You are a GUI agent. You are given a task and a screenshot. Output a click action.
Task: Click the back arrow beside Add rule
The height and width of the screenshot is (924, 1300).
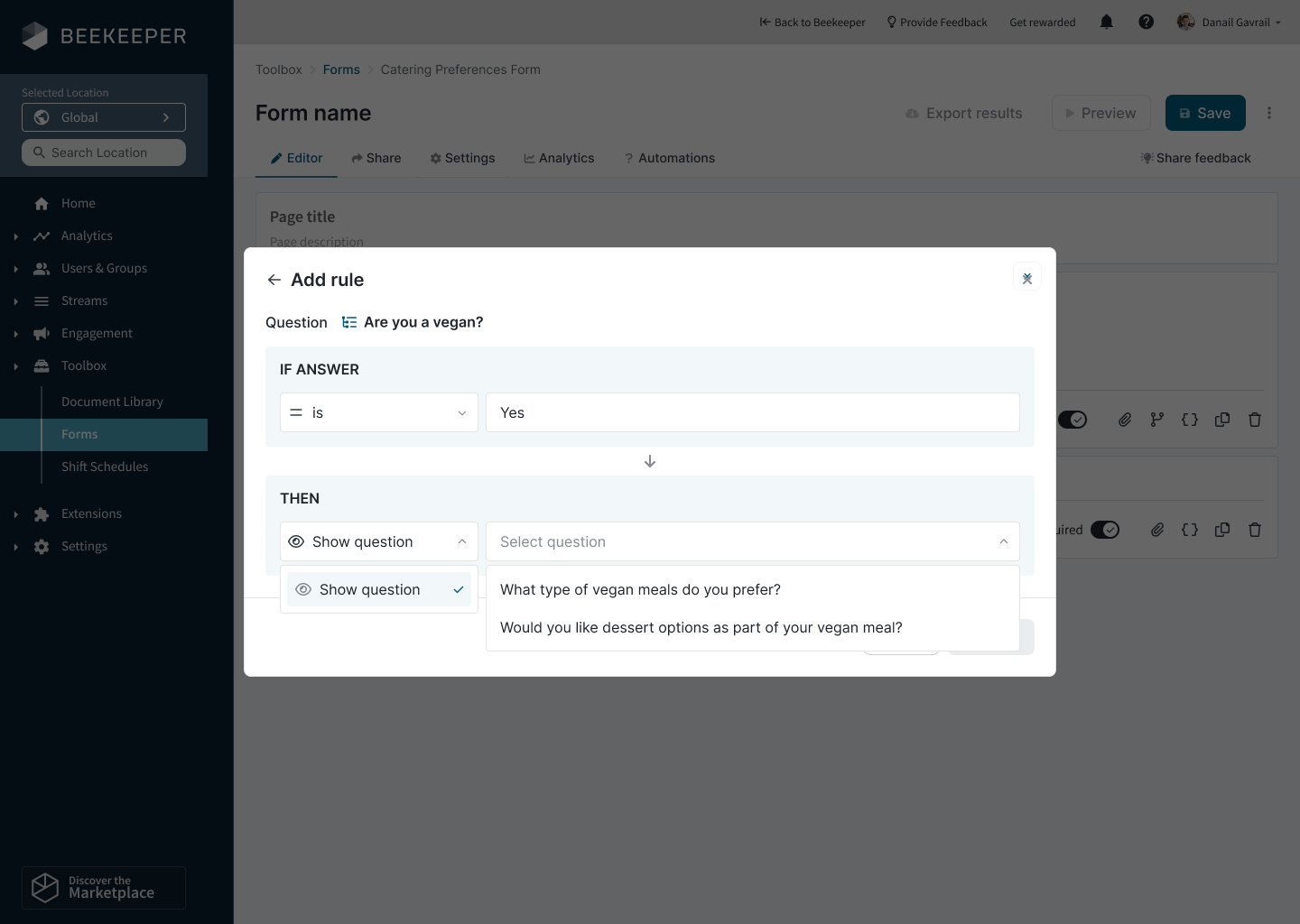[x=274, y=280]
